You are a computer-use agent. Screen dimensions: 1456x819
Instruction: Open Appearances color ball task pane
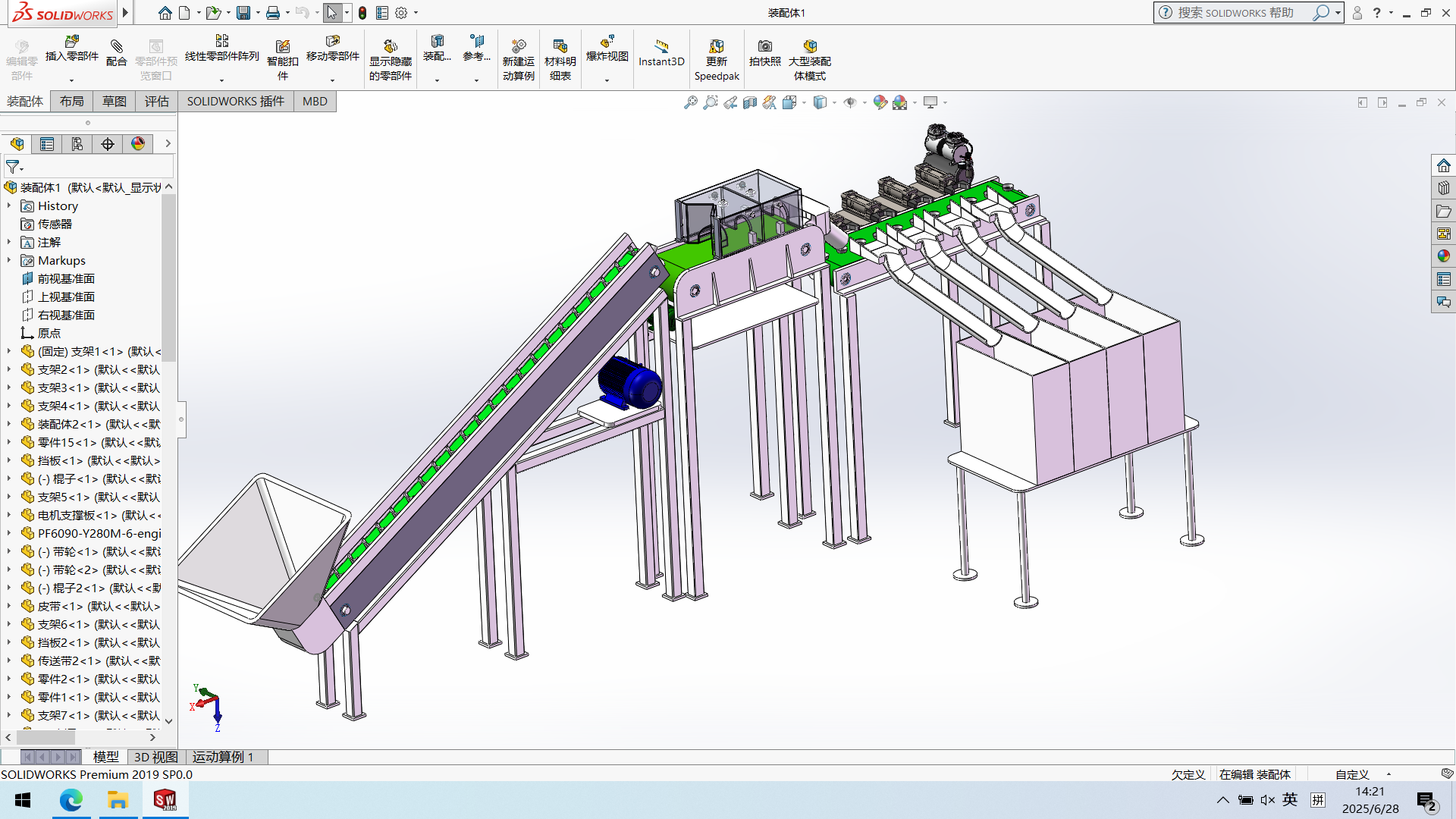(1443, 256)
